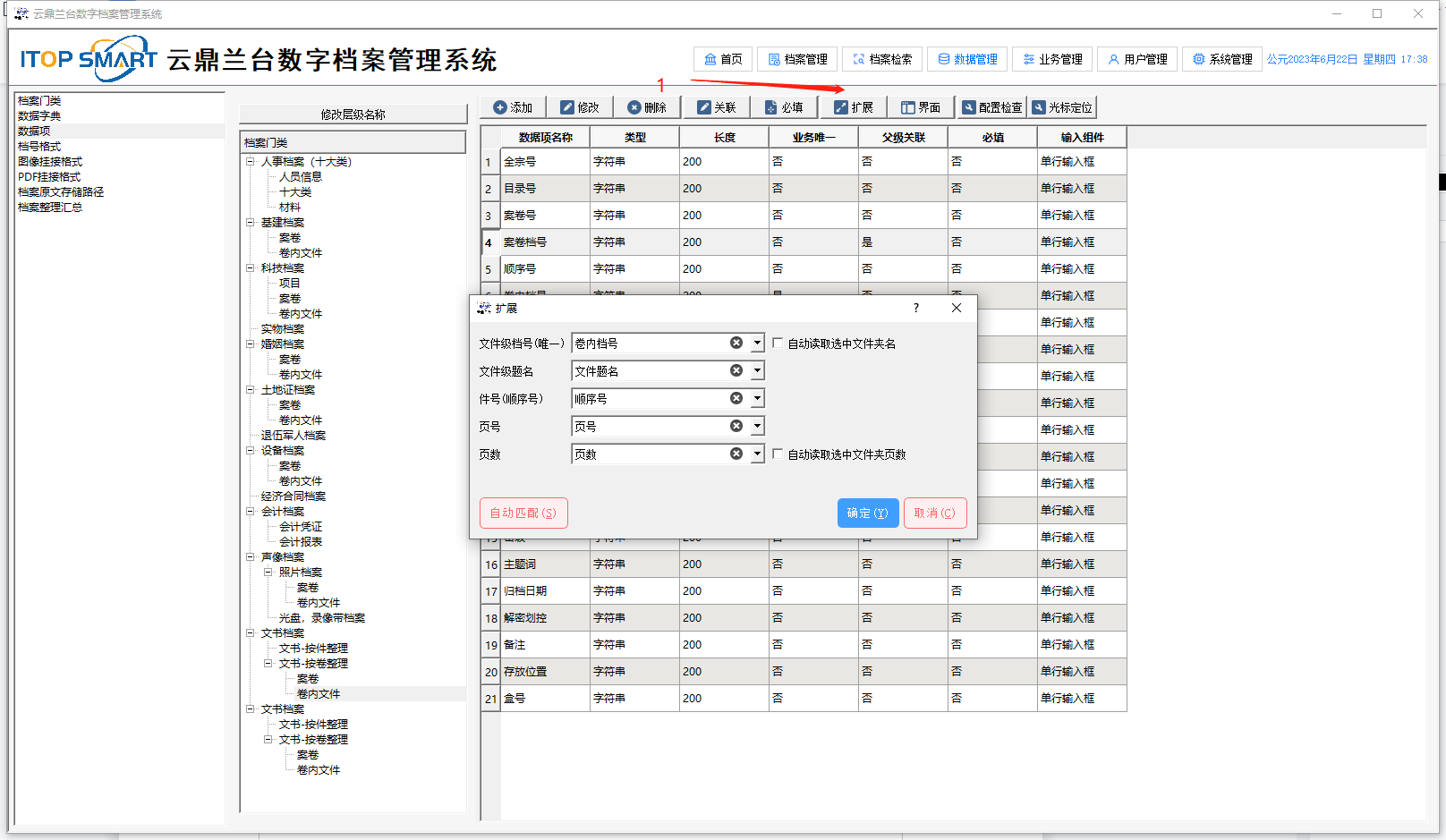
Task: Click the 页号 input field
Action: coord(650,427)
